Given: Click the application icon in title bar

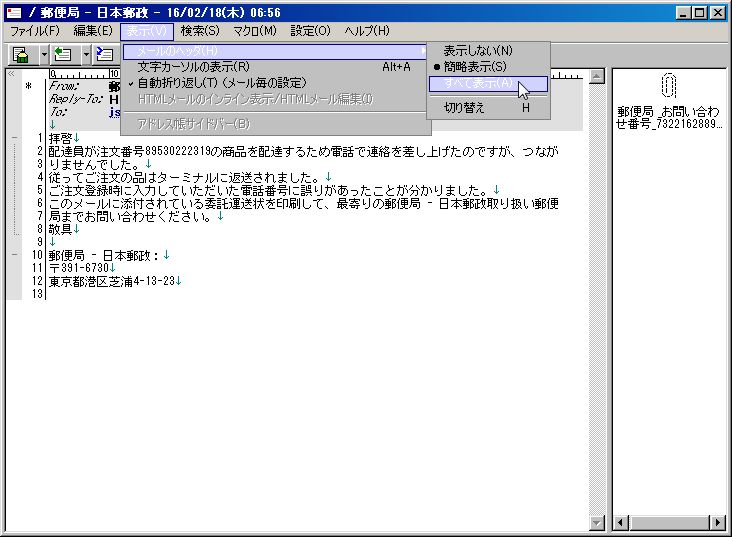Looking at the screenshot, I should click(14, 13).
